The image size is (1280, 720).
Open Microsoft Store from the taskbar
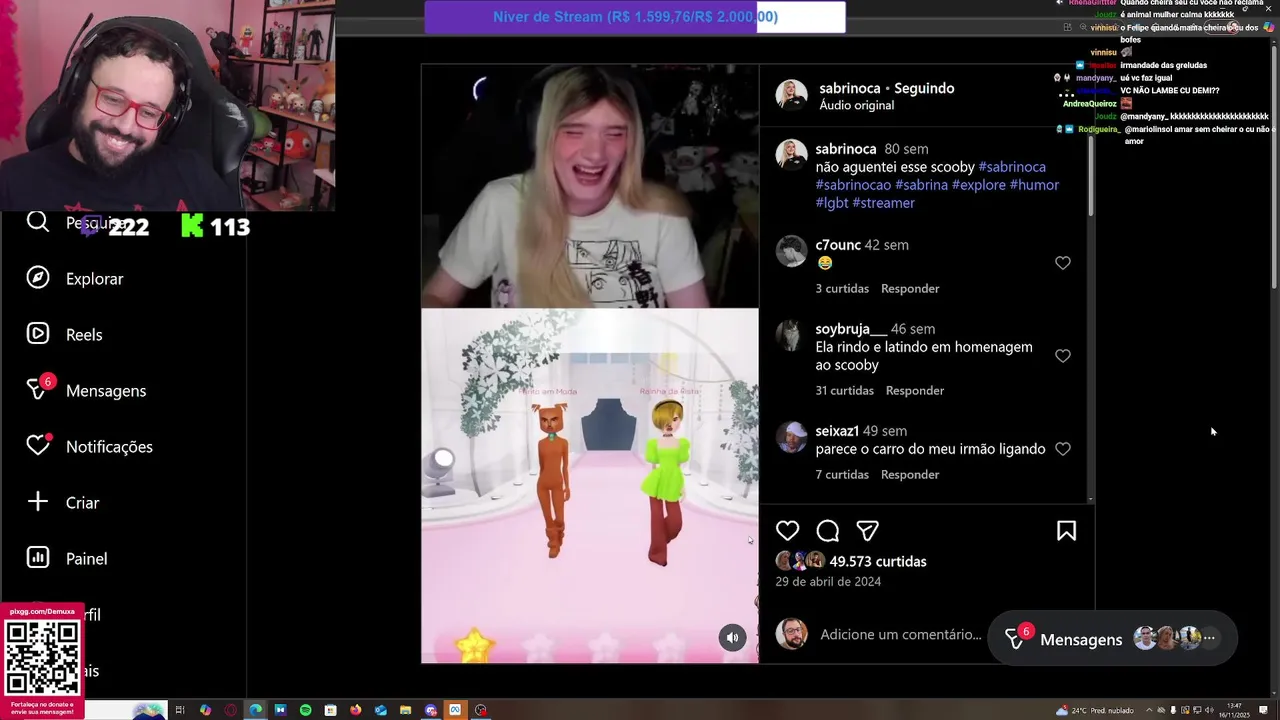(330, 710)
